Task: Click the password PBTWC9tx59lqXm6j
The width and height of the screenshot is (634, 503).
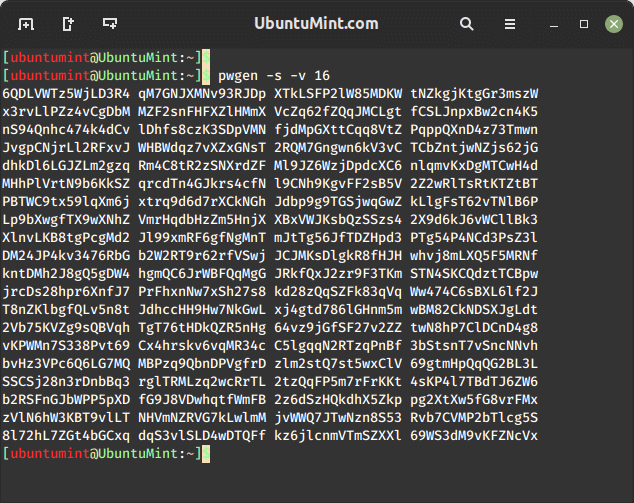Action: (x=66, y=202)
